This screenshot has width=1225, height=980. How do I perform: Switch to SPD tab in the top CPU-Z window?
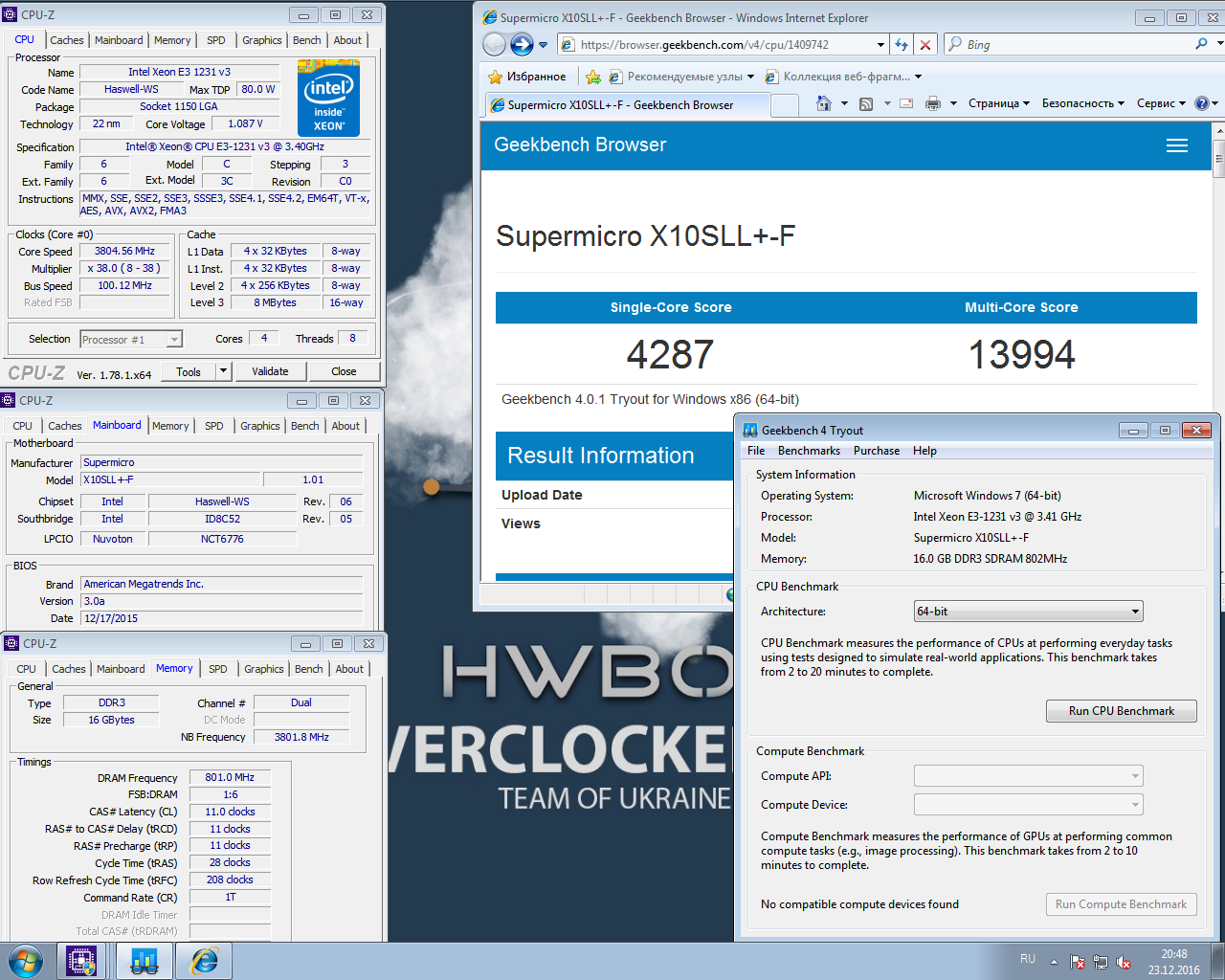coord(216,40)
